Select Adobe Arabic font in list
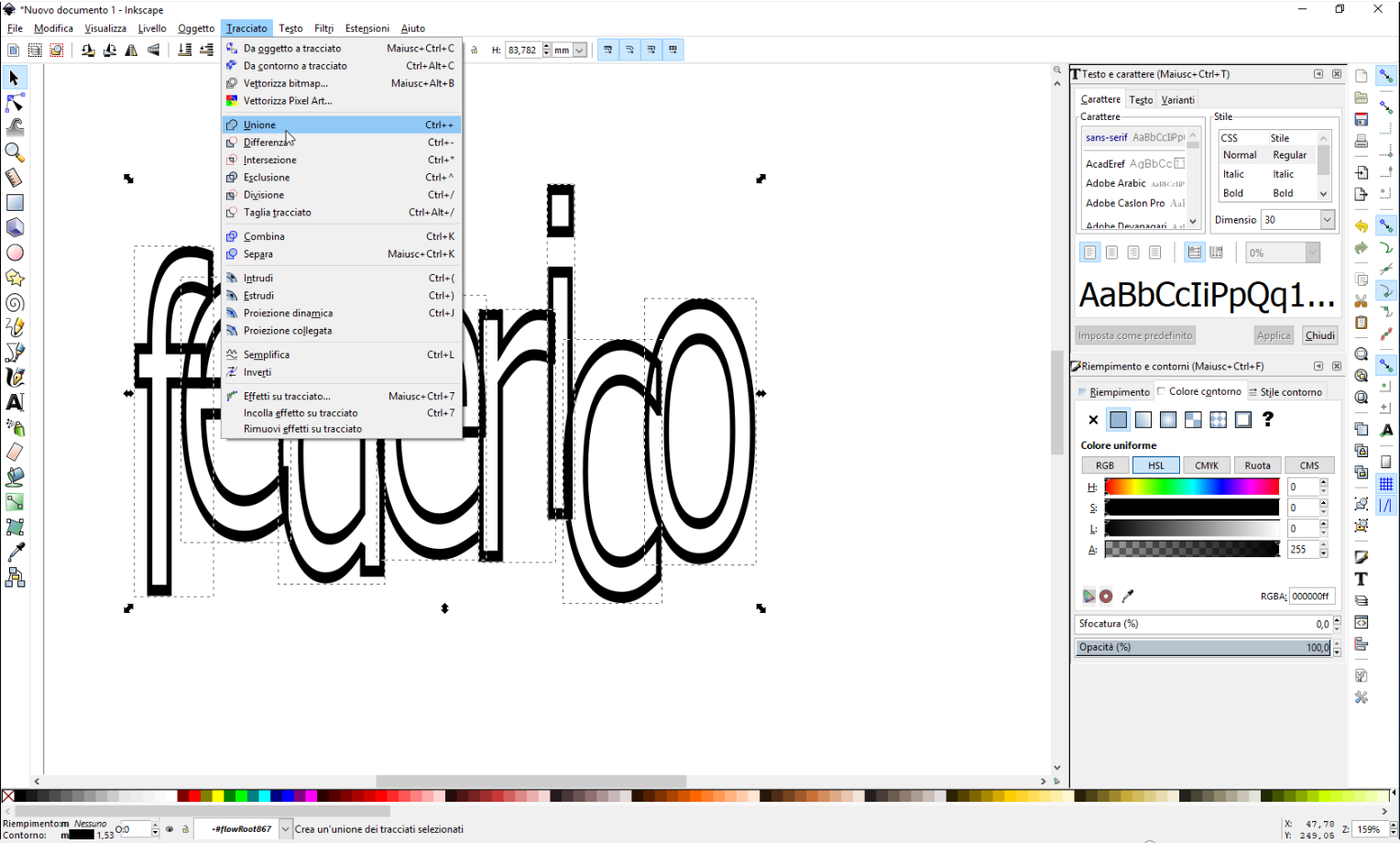This screenshot has width=1400, height=843. pos(1135,183)
